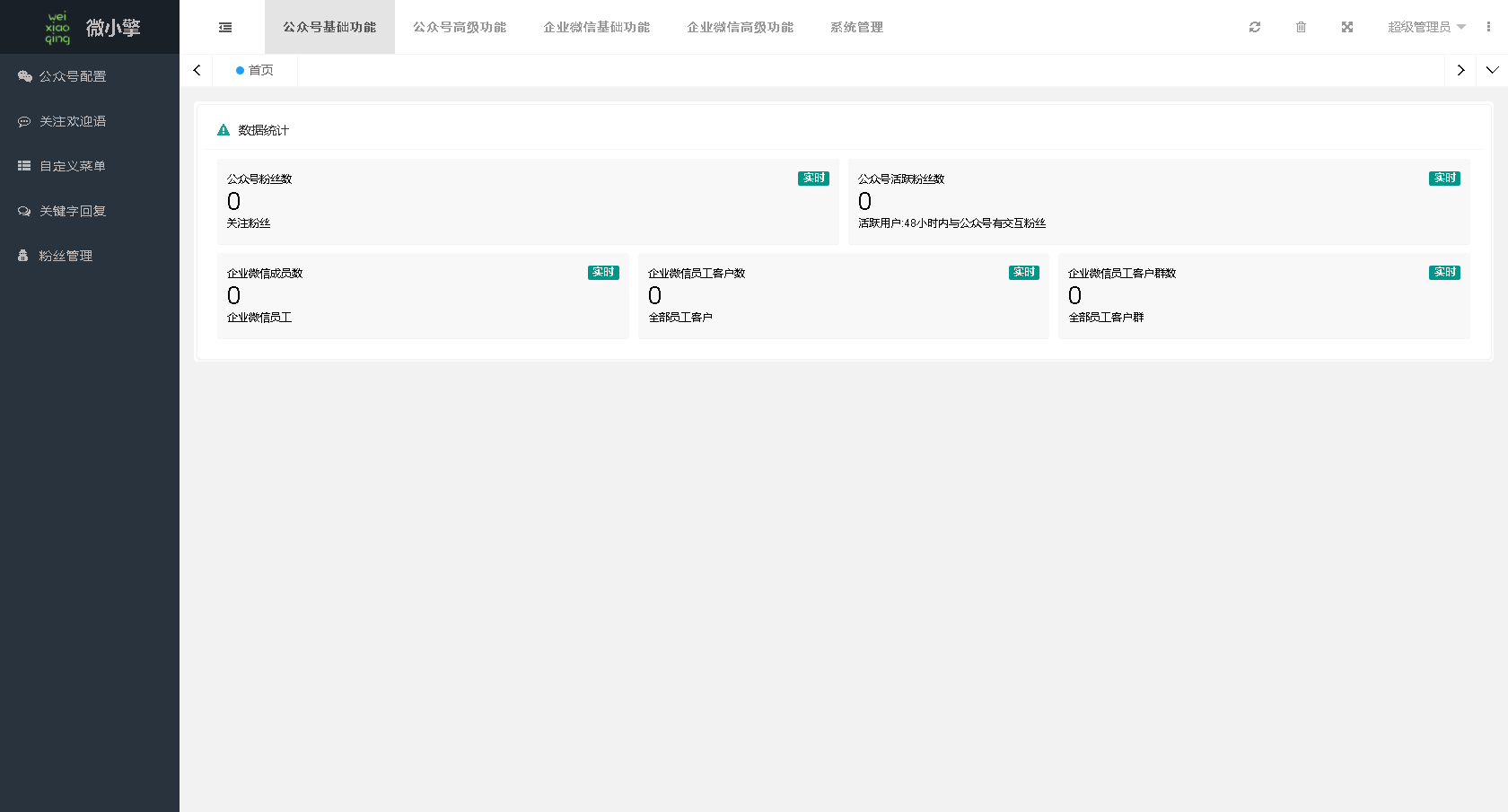The height and width of the screenshot is (812, 1508).
Task: Click the 实时 badge on 公众号活跃粉丝数 card
Action: (x=1444, y=179)
